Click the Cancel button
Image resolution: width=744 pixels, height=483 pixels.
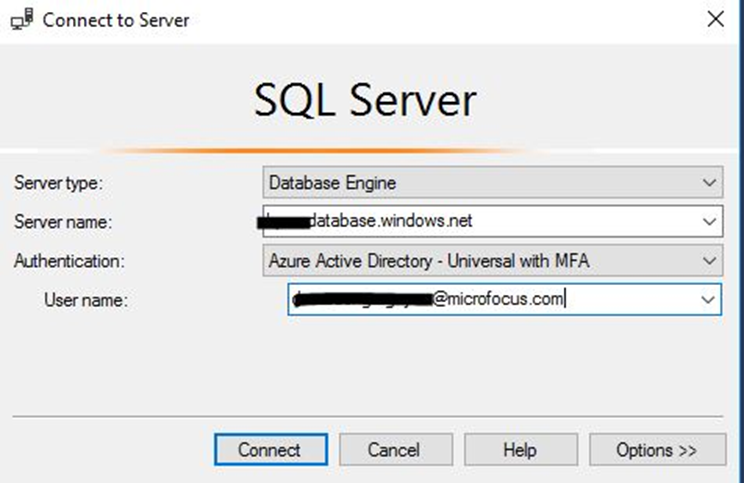(393, 450)
